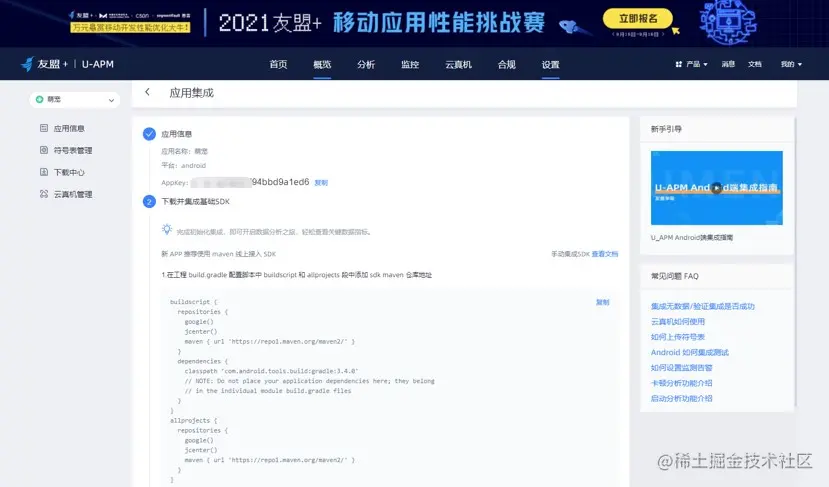This screenshot has width=829, height=487.
Task: Copy the gradle code block with 复制
Action: point(602,302)
